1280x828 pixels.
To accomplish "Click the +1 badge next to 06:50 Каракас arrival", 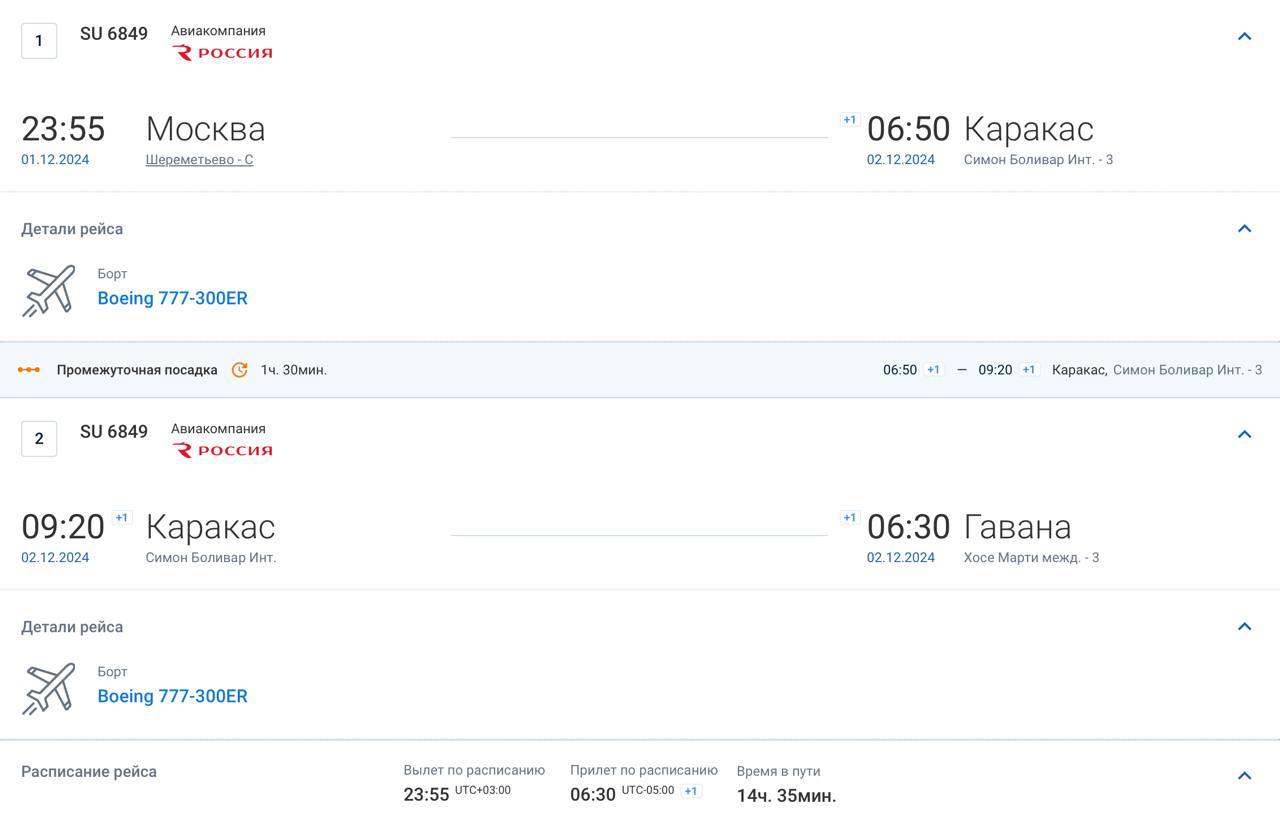I will pyautogui.click(x=849, y=120).
